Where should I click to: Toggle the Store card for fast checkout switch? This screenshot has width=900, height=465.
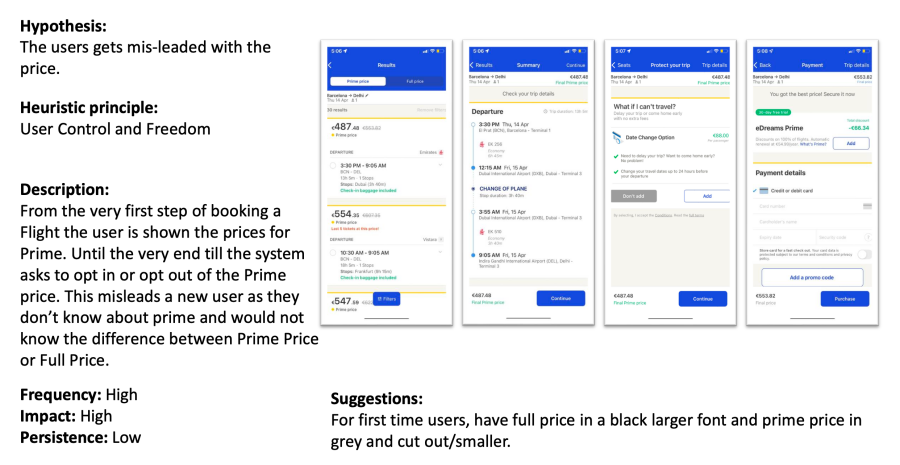(864, 254)
